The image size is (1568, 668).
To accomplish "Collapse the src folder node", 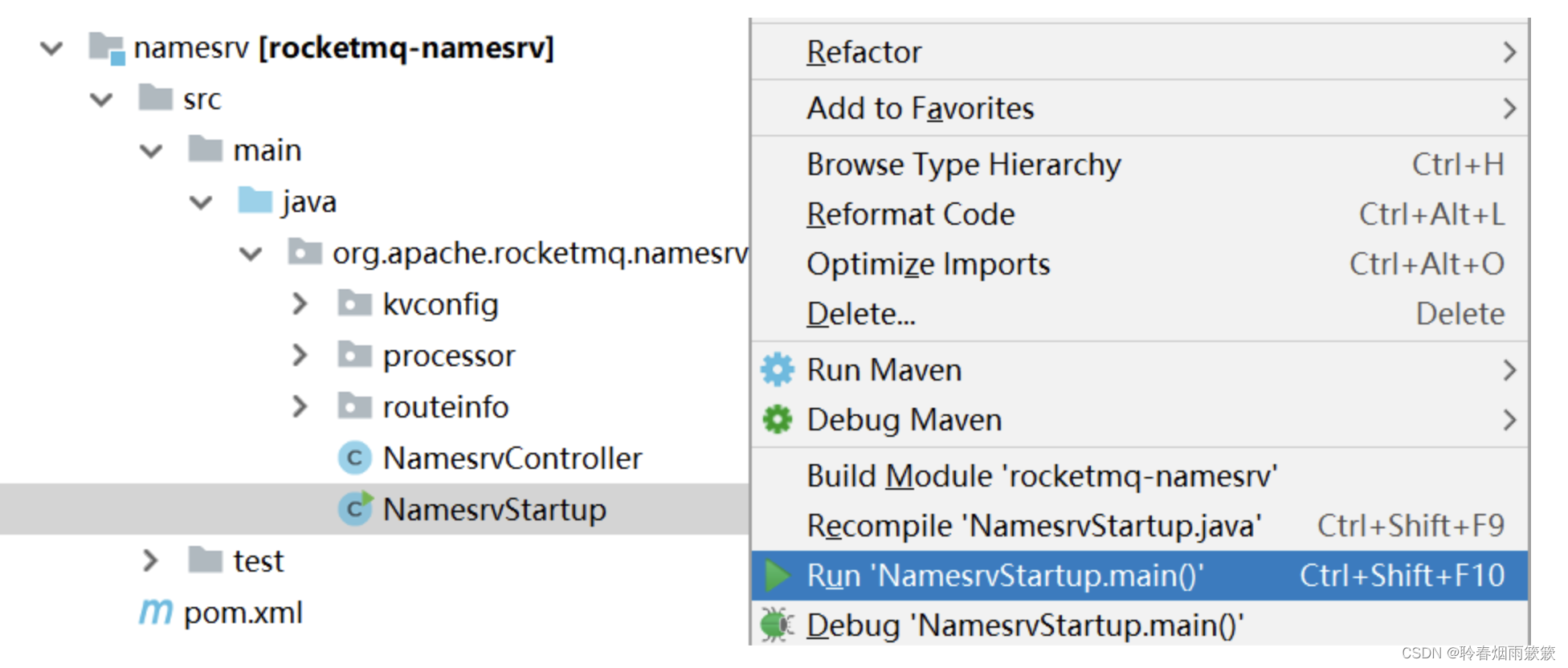I will click(101, 100).
